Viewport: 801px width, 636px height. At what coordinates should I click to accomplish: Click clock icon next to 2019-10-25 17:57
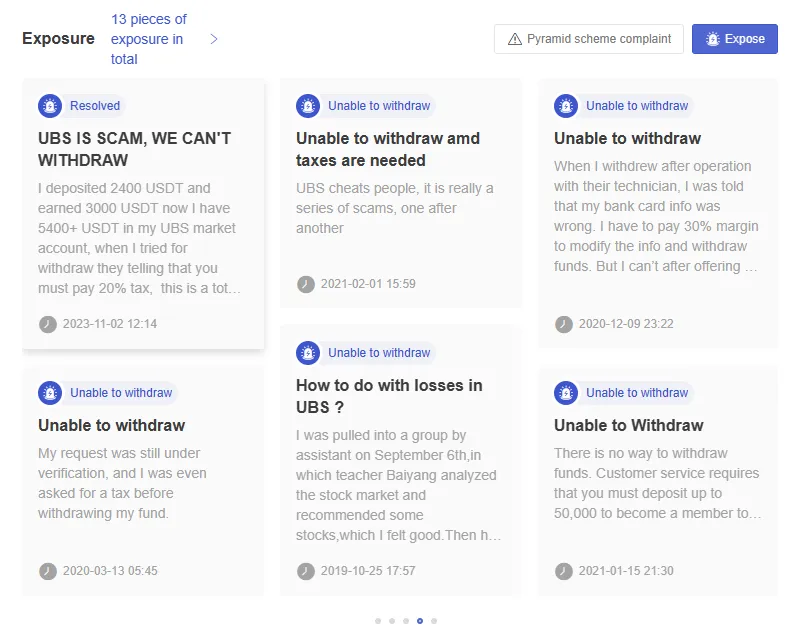click(x=306, y=571)
